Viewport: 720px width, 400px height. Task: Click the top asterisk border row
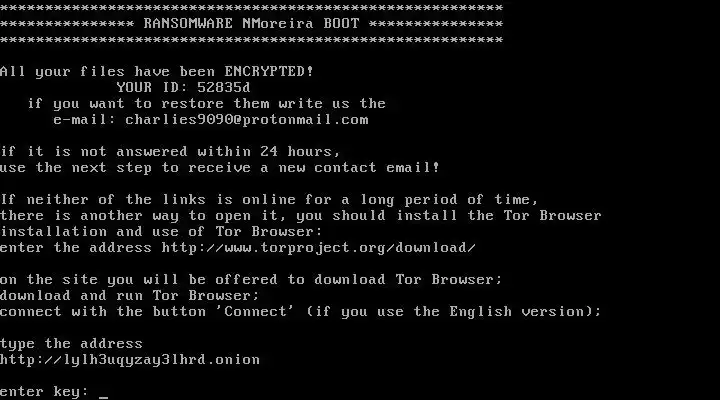click(x=252, y=8)
